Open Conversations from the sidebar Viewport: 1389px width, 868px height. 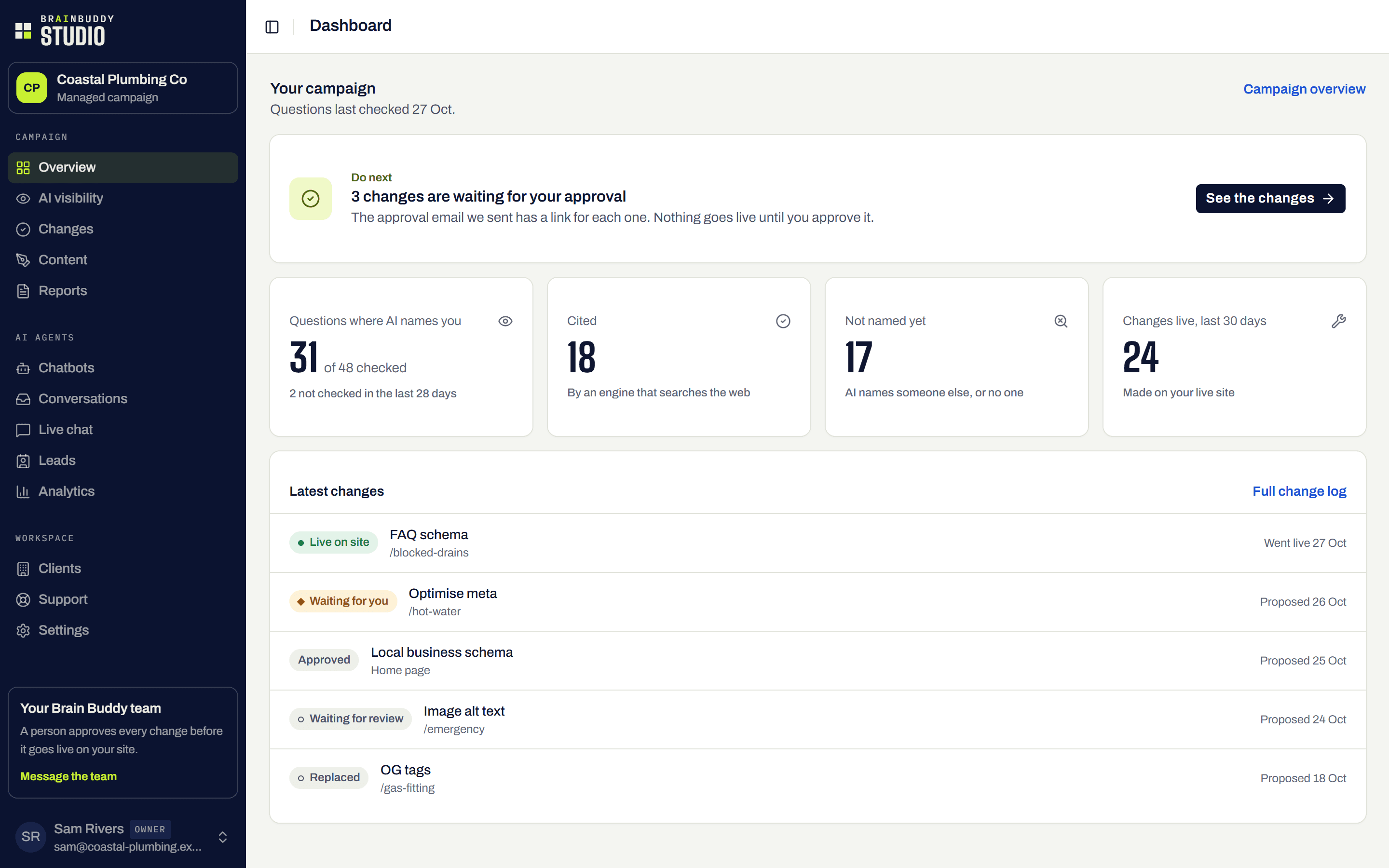123,399
